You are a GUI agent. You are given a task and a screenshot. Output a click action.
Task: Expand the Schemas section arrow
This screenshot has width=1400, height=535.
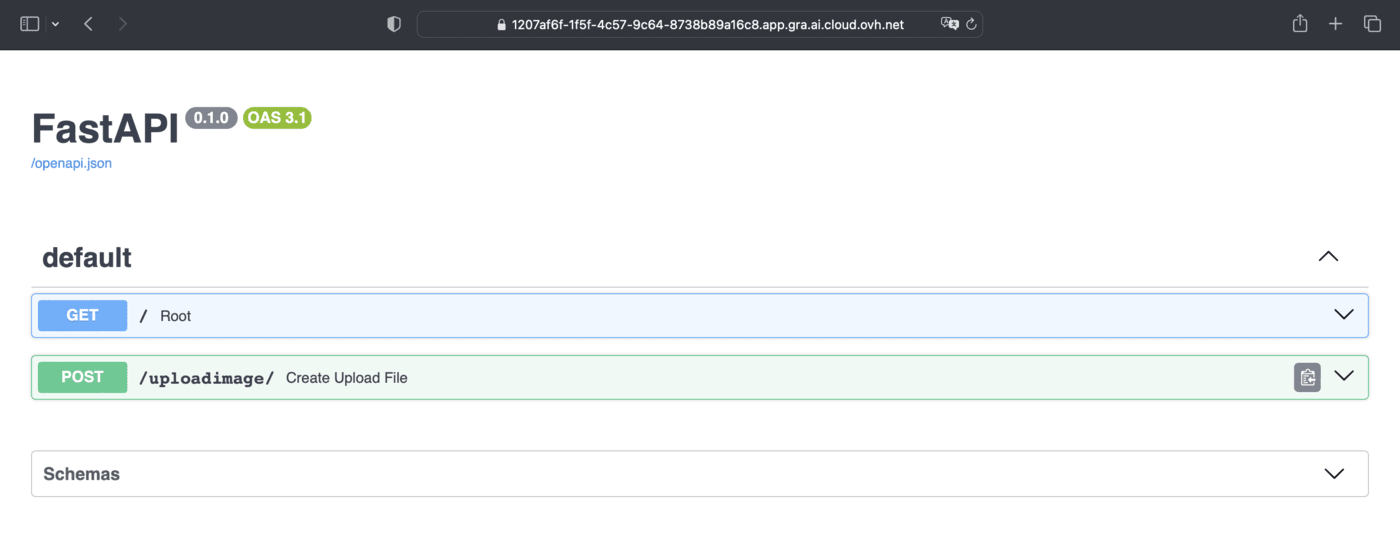pos(1334,474)
